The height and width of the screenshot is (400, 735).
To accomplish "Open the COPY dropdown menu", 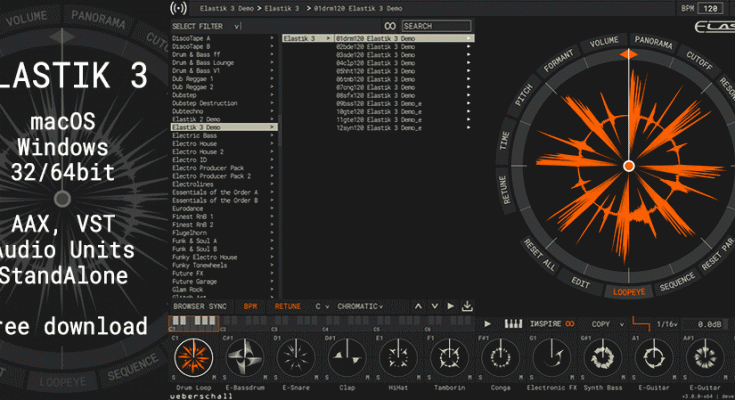I will 605,324.
